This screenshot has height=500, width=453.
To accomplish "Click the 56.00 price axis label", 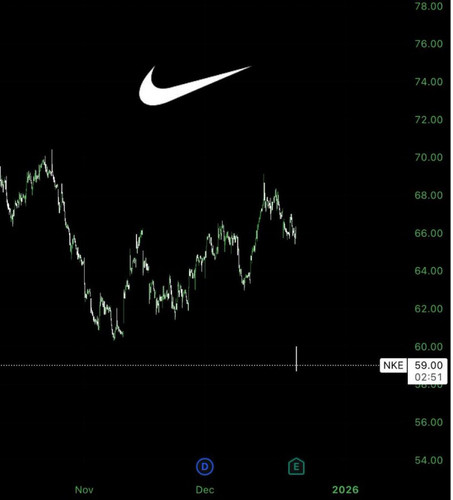I will pos(429,422).
